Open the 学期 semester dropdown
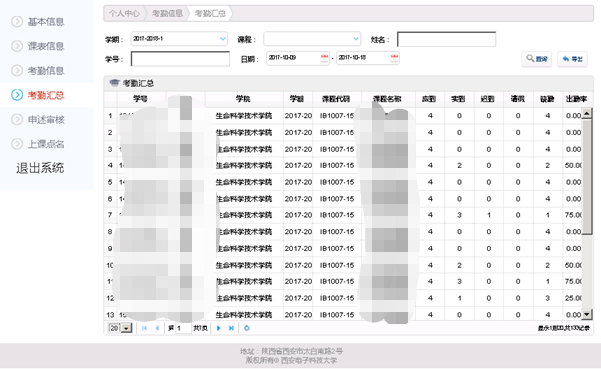 click(x=179, y=39)
